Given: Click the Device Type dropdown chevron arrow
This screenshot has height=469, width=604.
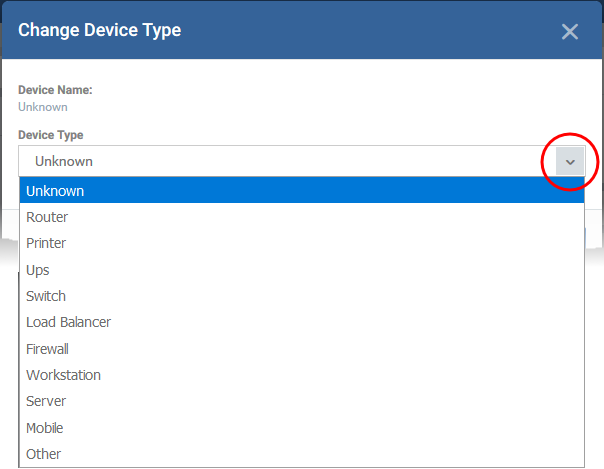Looking at the screenshot, I should [x=570, y=162].
